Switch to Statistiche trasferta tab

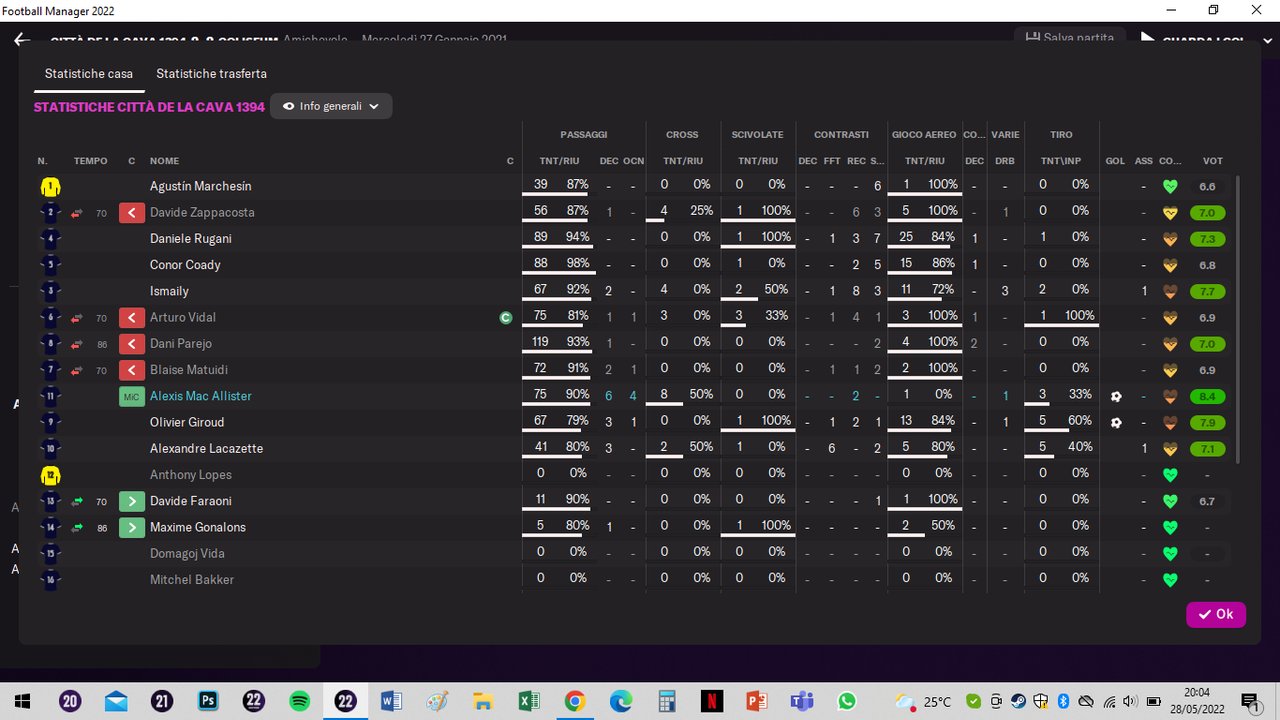pyautogui.click(x=211, y=74)
